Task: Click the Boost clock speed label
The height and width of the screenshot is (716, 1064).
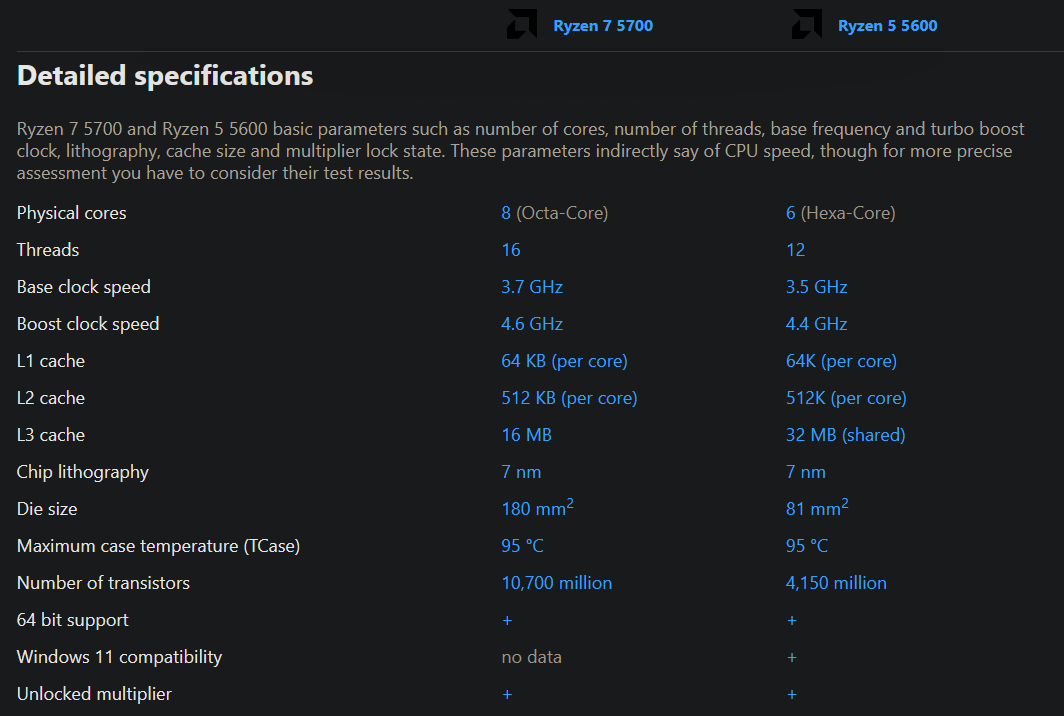Action: pyautogui.click(x=88, y=324)
